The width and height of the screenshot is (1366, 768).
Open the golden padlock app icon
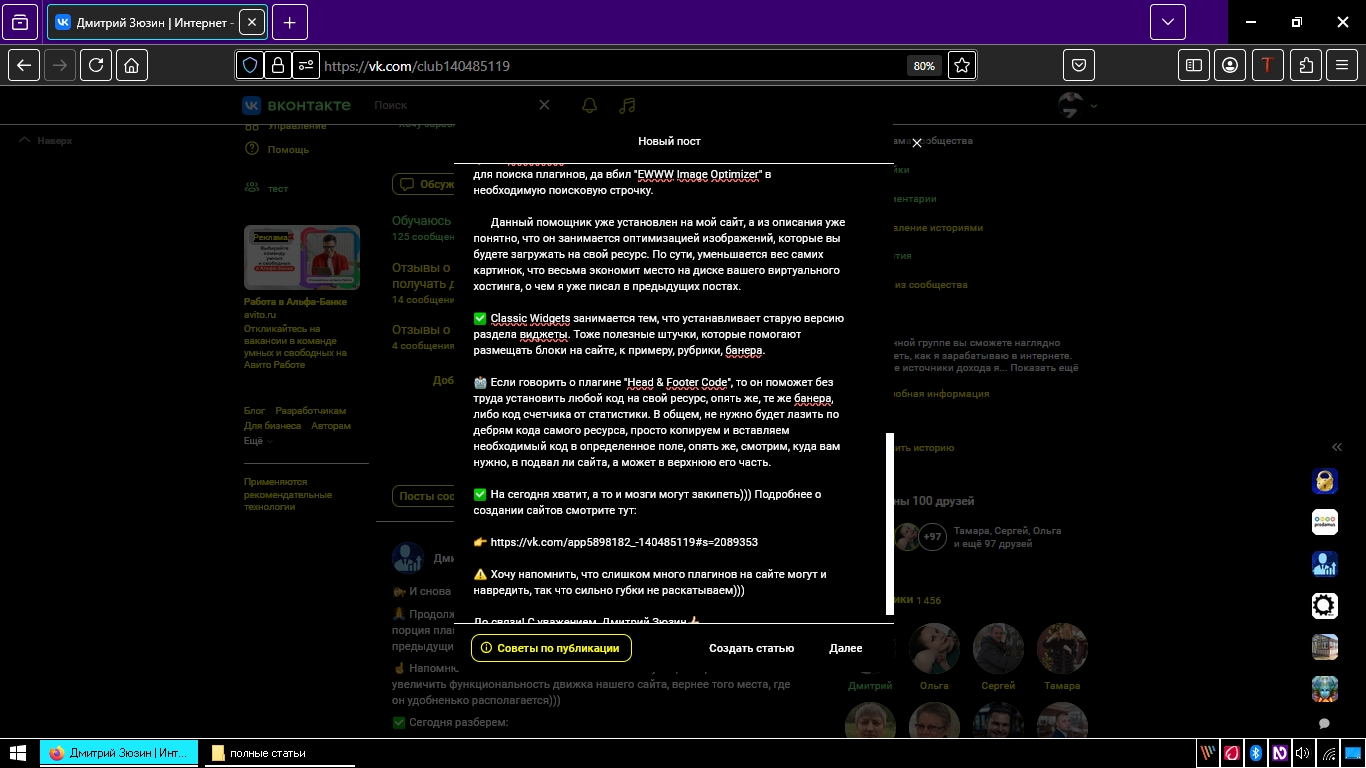1325,481
